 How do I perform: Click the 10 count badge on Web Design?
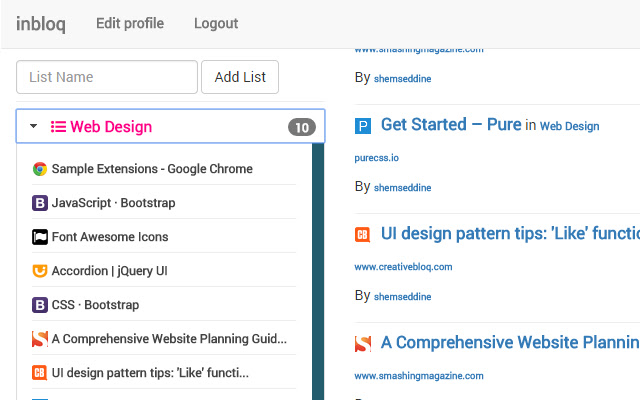[302, 127]
